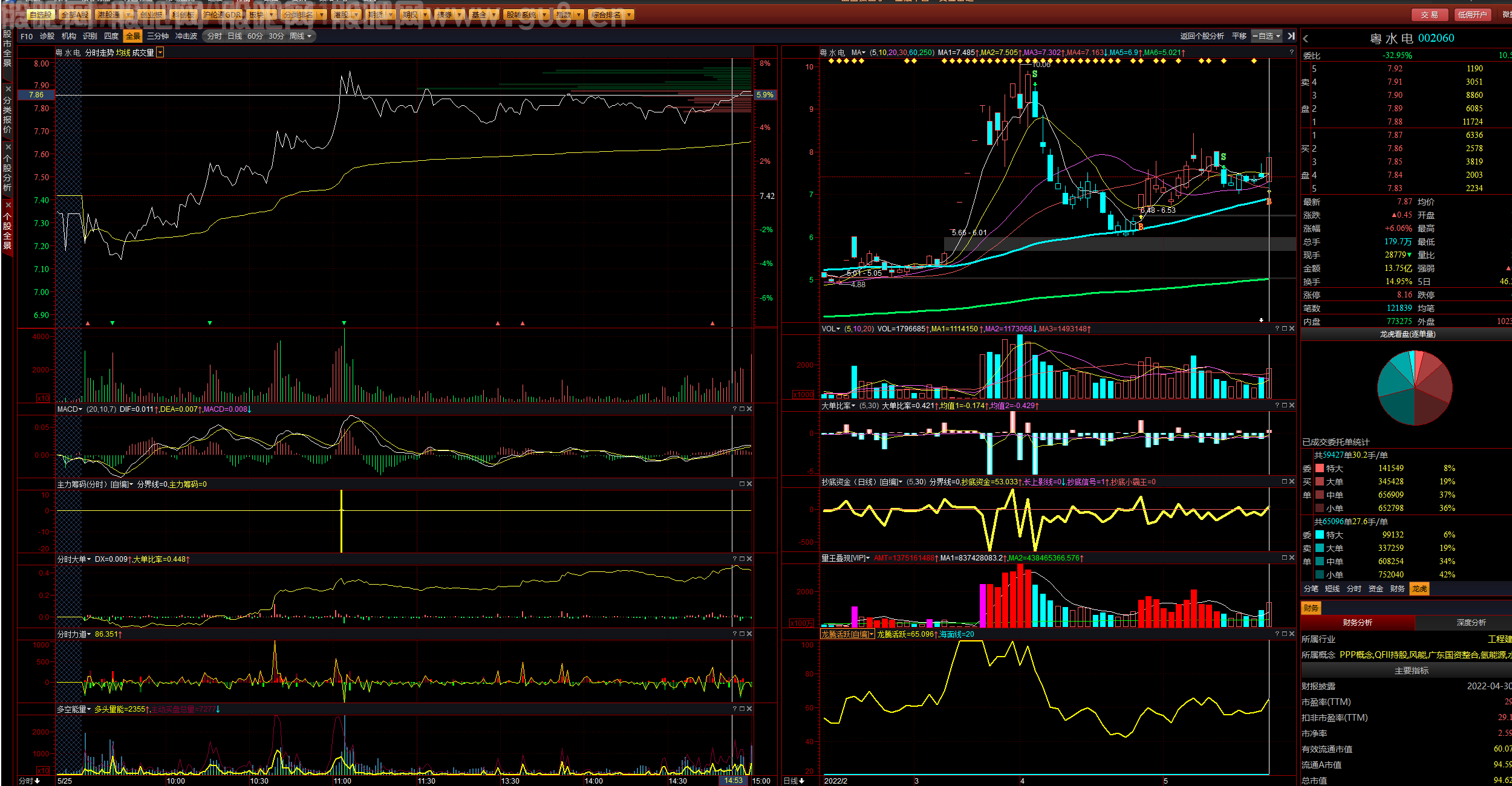Close the 个股分析 sidebar tab
Screen dimensions: 1512x786
8,147
